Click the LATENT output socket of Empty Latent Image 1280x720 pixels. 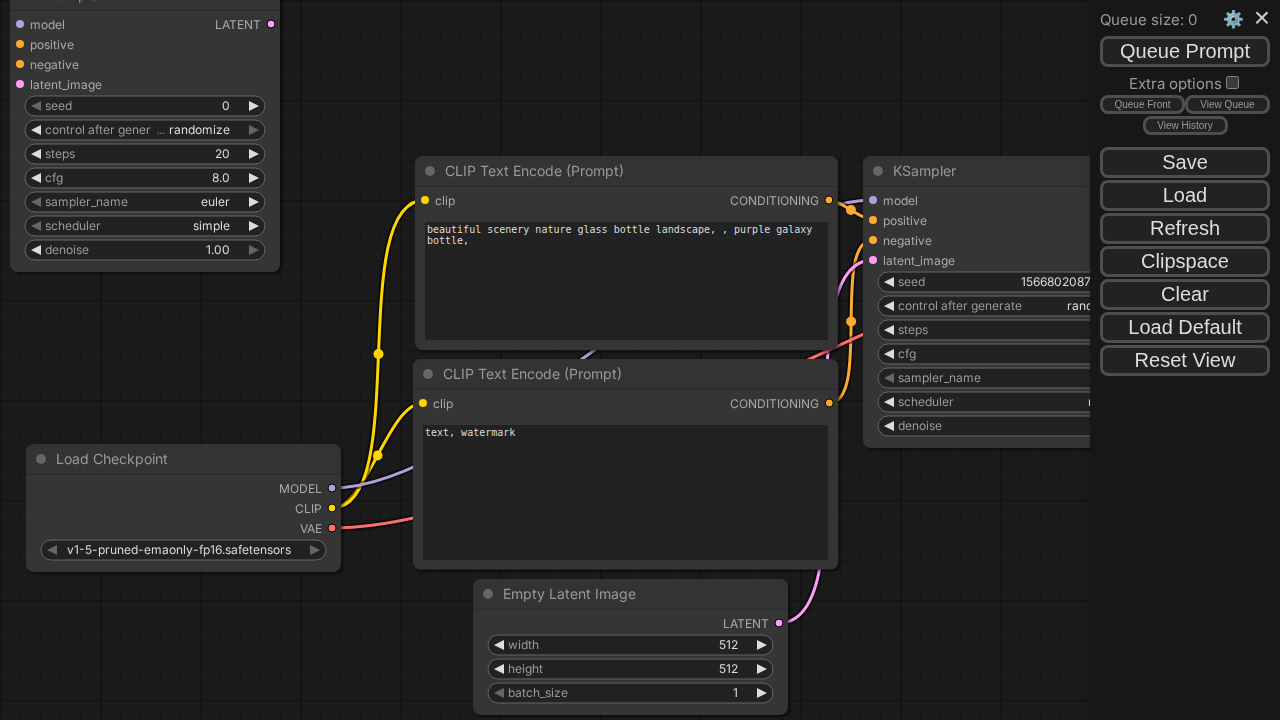pyautogui.click(x=779, y=623)
